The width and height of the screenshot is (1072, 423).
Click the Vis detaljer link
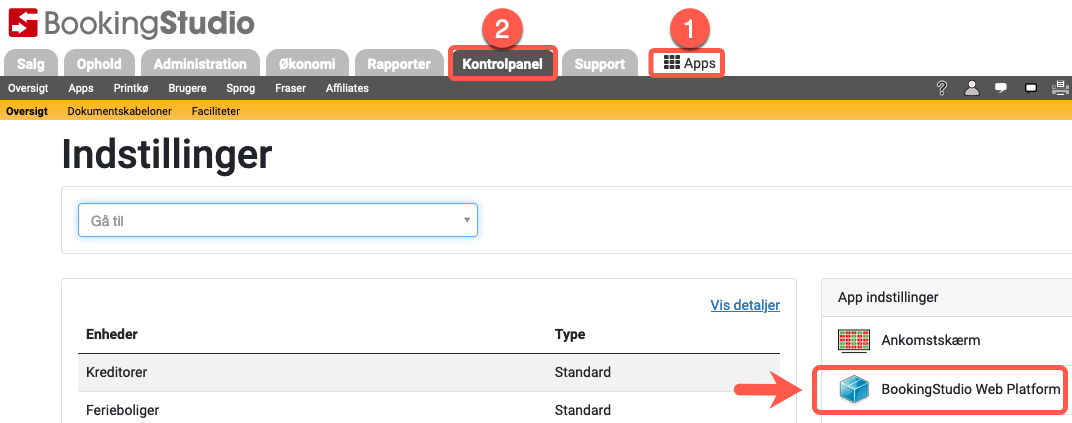coord(745,305)
